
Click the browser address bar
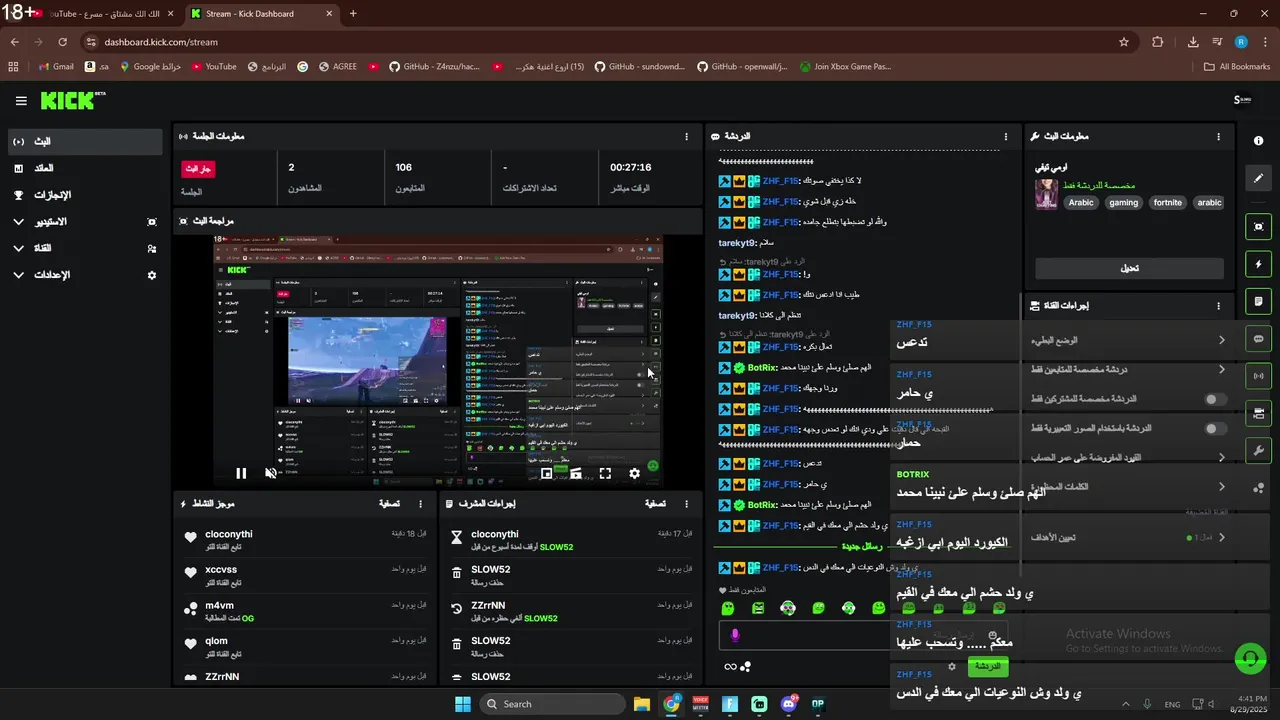[600, 42]
